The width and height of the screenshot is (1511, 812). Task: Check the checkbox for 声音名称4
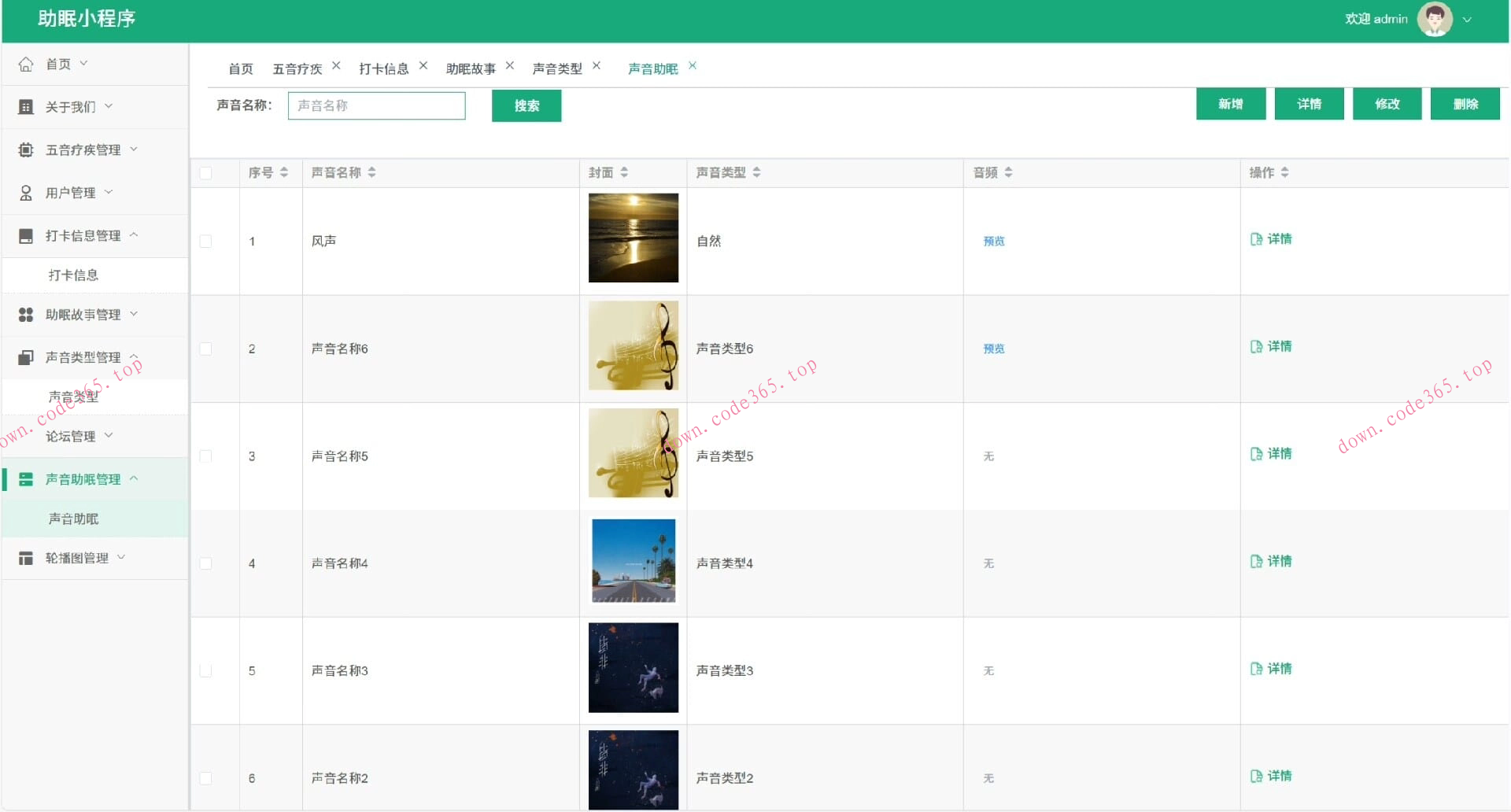(x=205, y=563)
